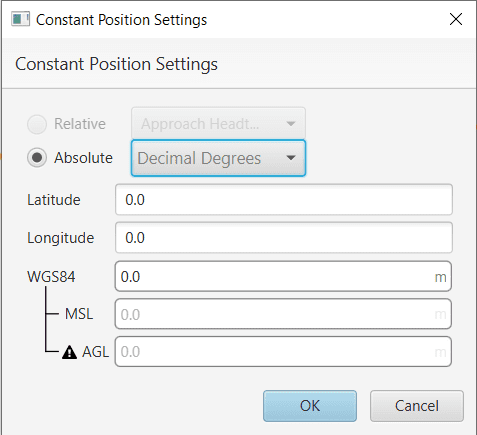Screen dimensions: 477x435
Task: Select the Absolute radio button
Action: [x=37, y=158]
